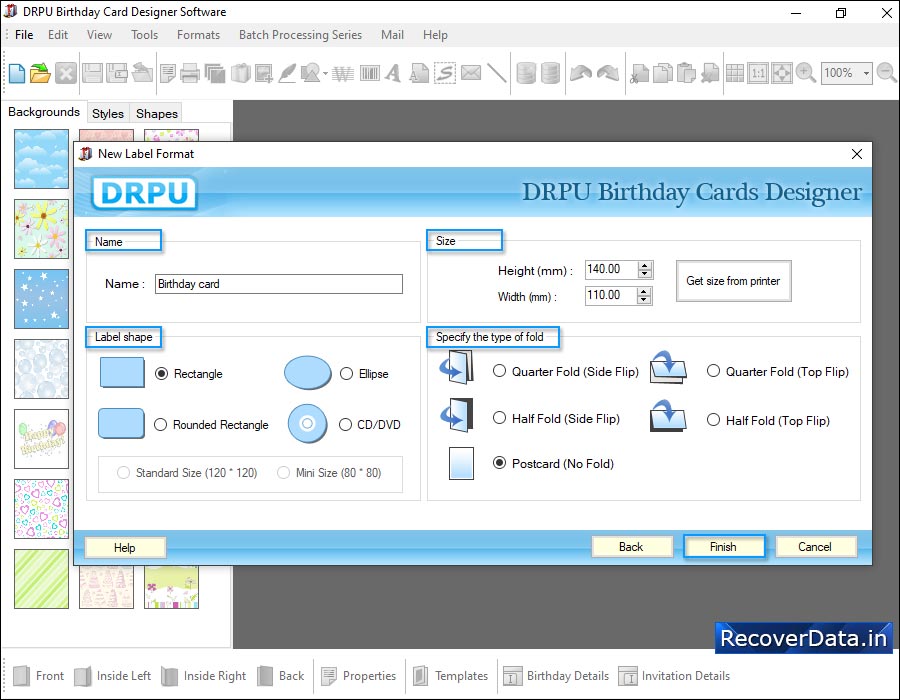The image size is (900, 700).
Task: Click the Copy pages toolbar icon
Action: pos(662,73)
